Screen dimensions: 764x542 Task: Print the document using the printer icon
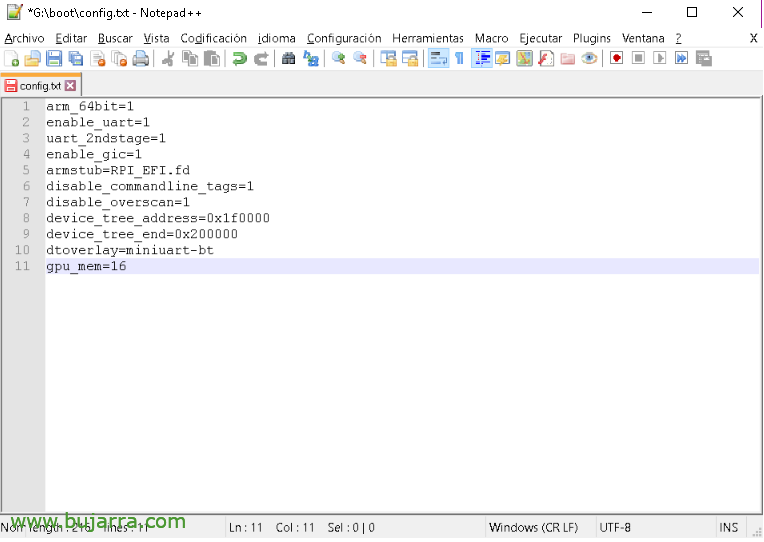[141, 58]
